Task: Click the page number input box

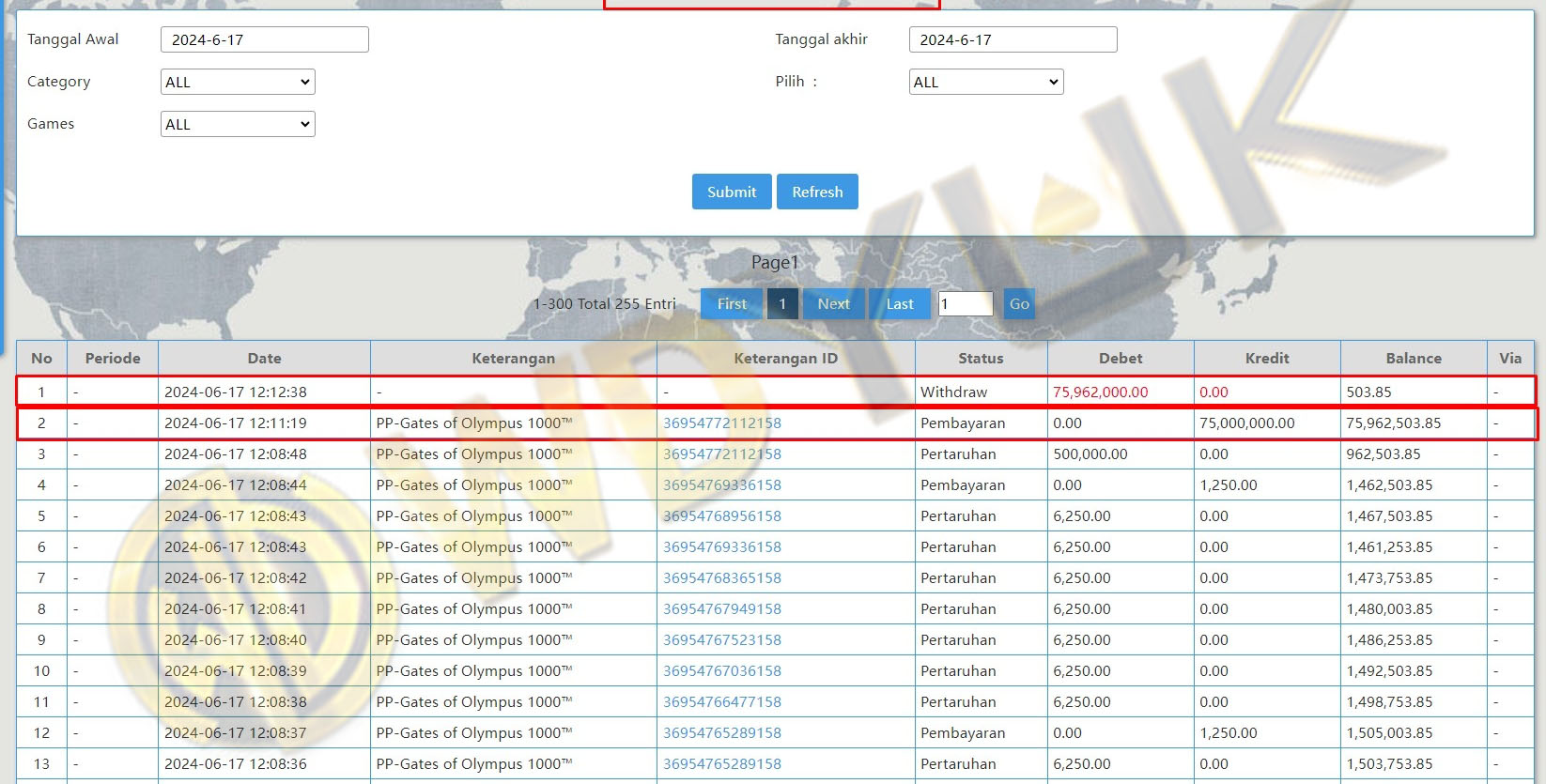Action: point(966,304)
